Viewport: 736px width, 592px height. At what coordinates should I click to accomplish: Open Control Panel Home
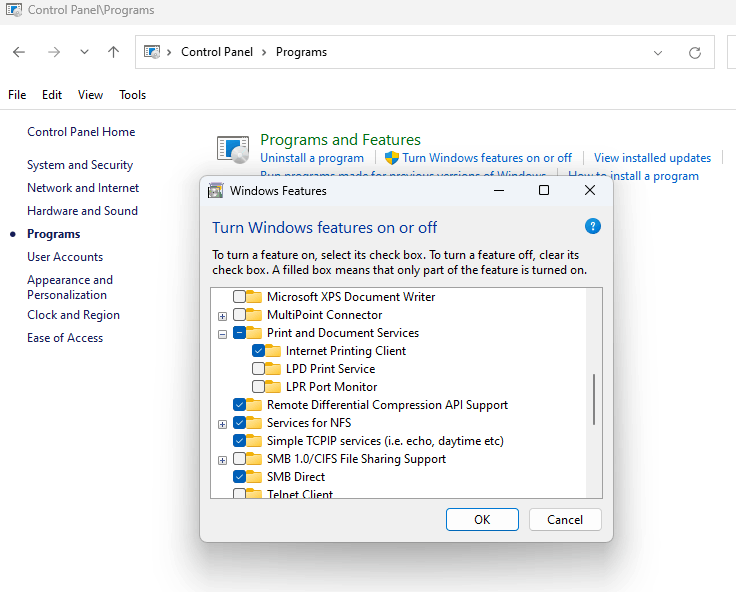pos(81,132)
